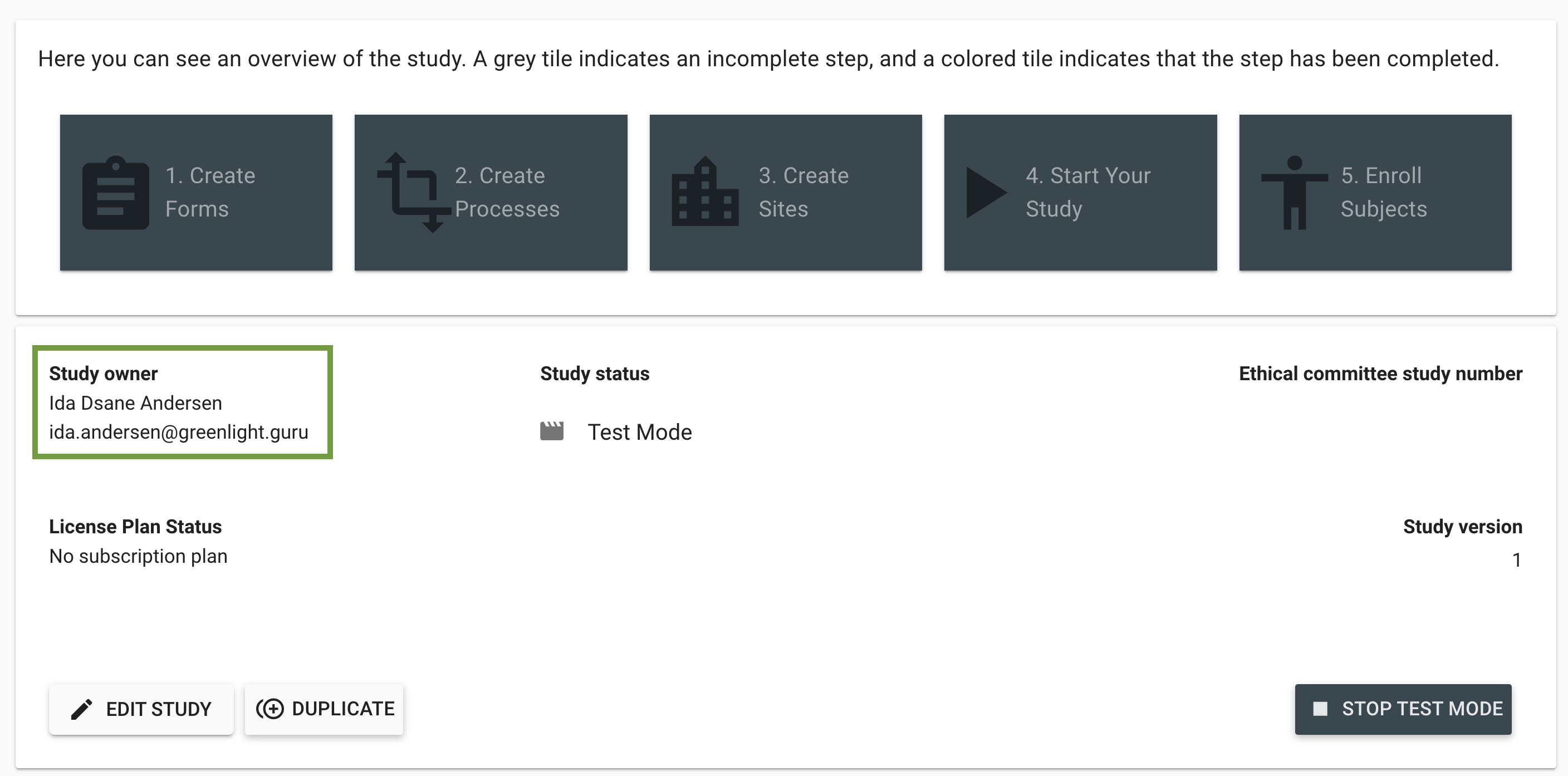Open the 1. Create Forms step
The image size is (1568, 776).
tap(196, 192)
